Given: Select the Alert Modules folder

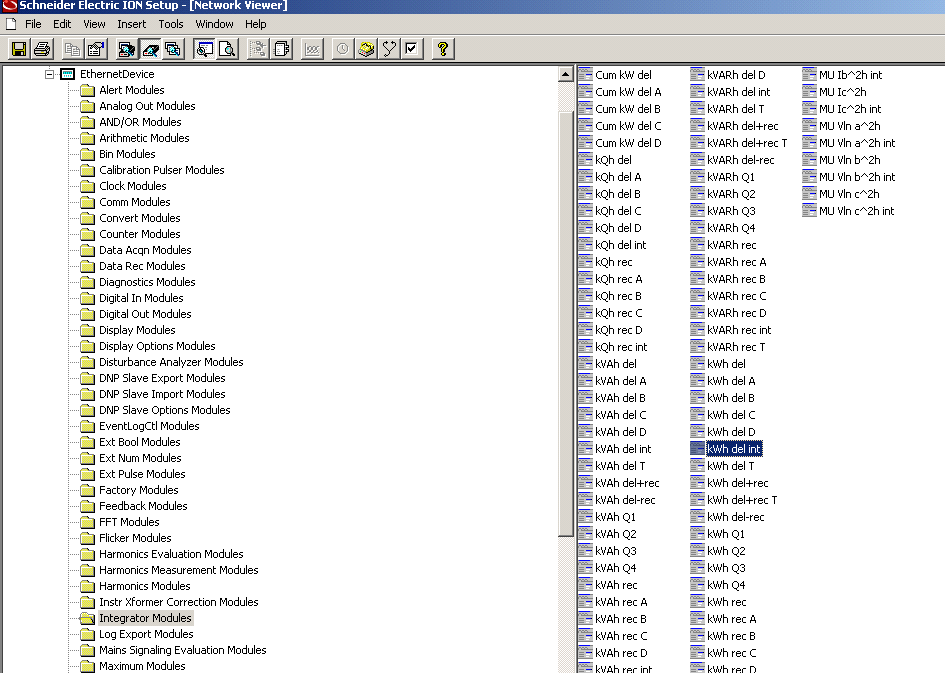Looking at the screenshot, I should tap(131, 90).
